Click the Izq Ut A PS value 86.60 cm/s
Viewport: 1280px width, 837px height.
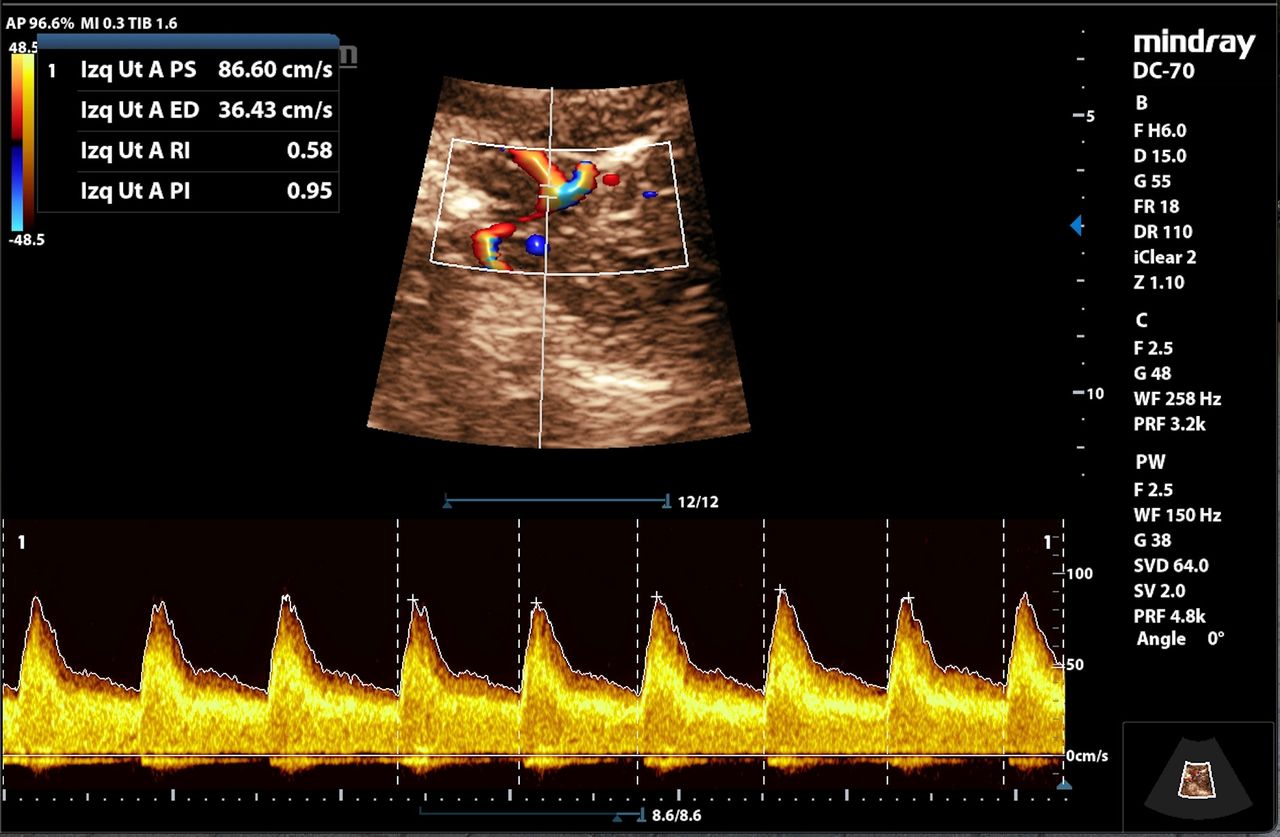click(x=275, y=69)
